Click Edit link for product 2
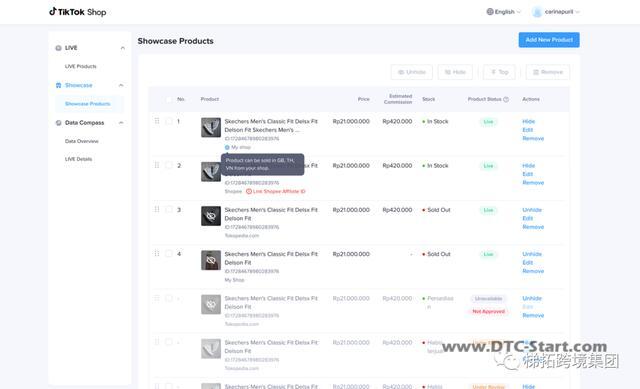Viewport: 640px width, 389px height. point(528,174)
